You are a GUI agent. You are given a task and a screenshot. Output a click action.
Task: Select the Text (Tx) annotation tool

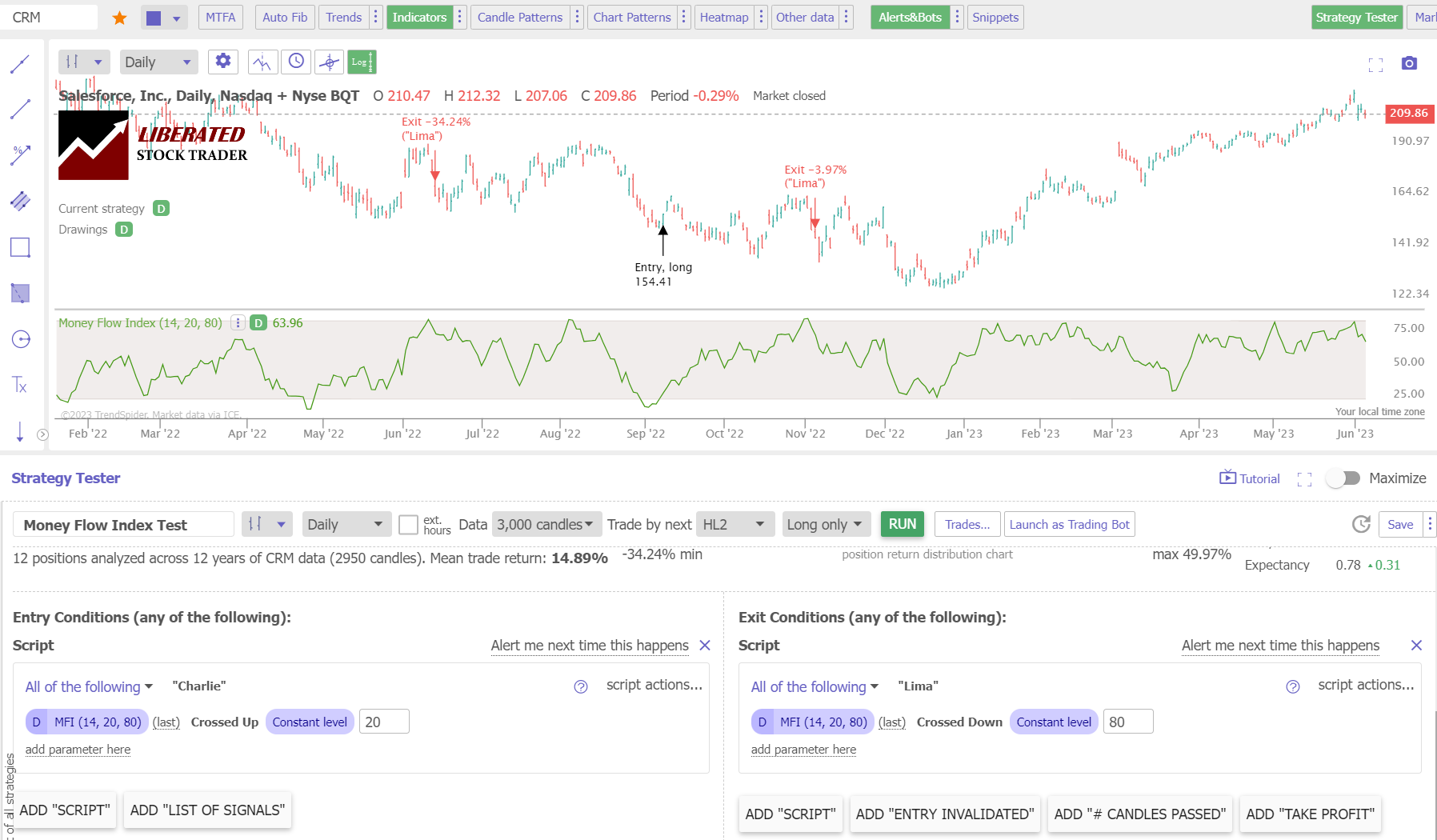pyautogui.click(x=20, y=385)
